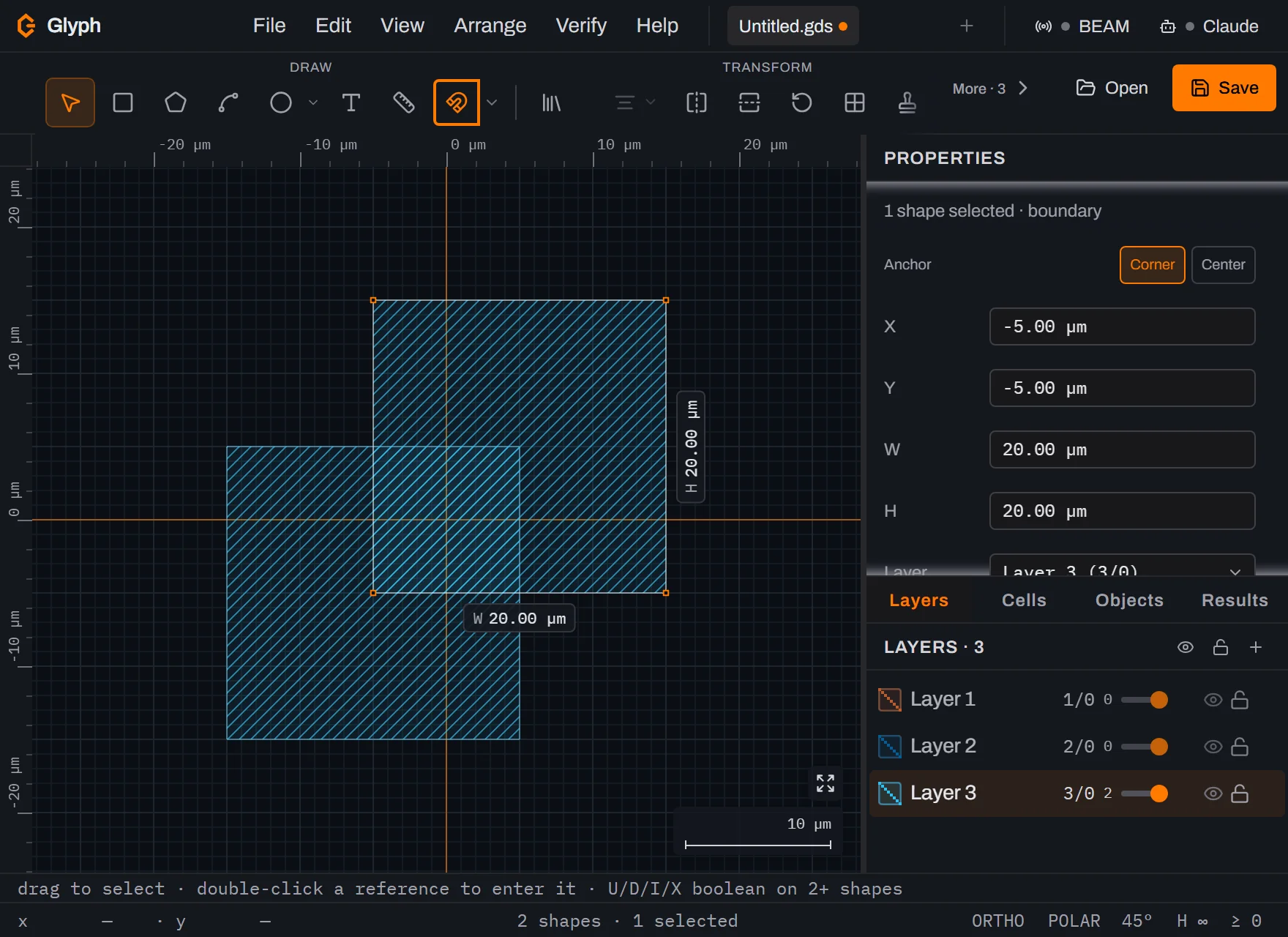Set anchor to Corner
Screen dimensions: 1288x937
pyautogui.click(x=1153, y=265)
